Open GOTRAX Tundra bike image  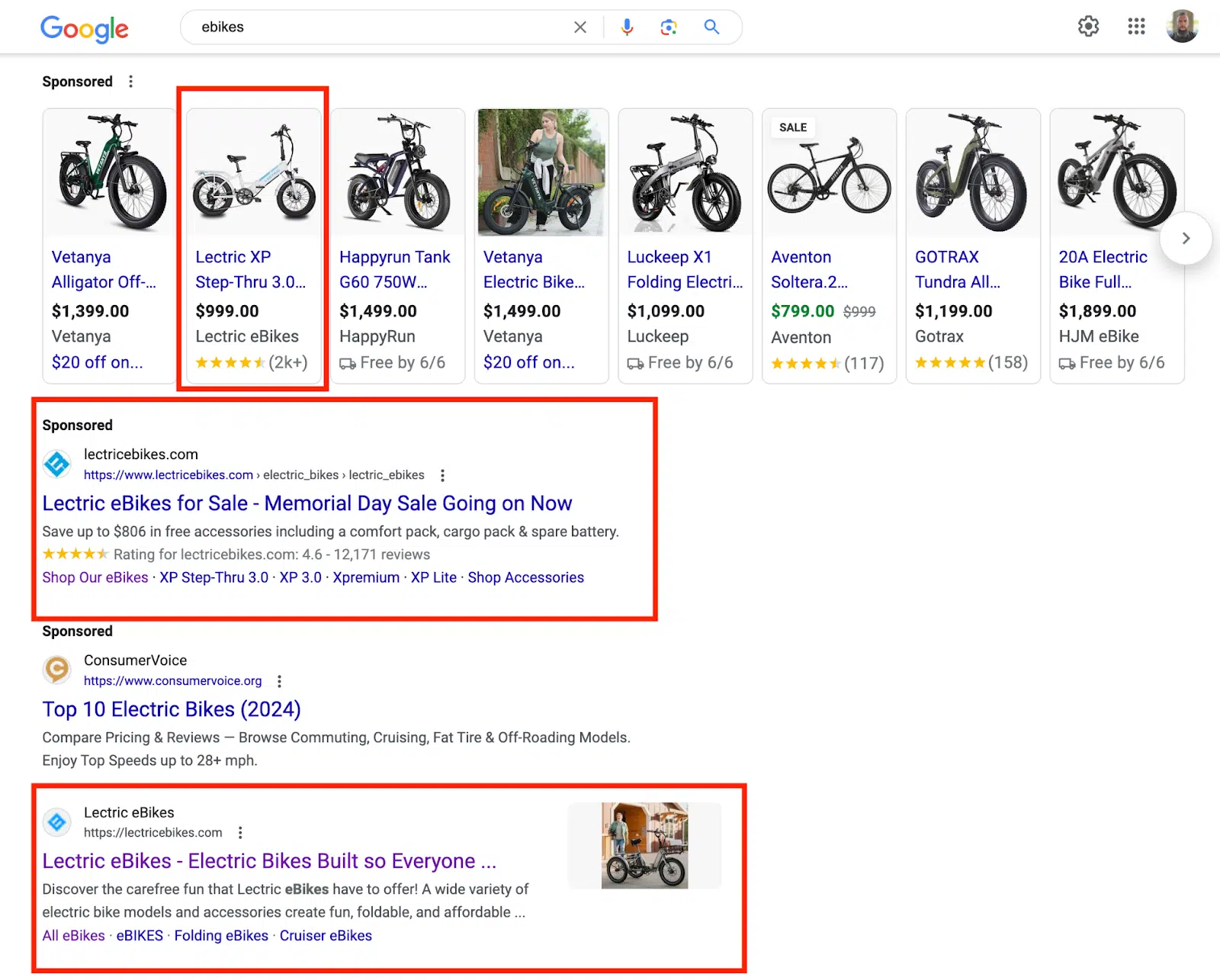coord(973,172)
